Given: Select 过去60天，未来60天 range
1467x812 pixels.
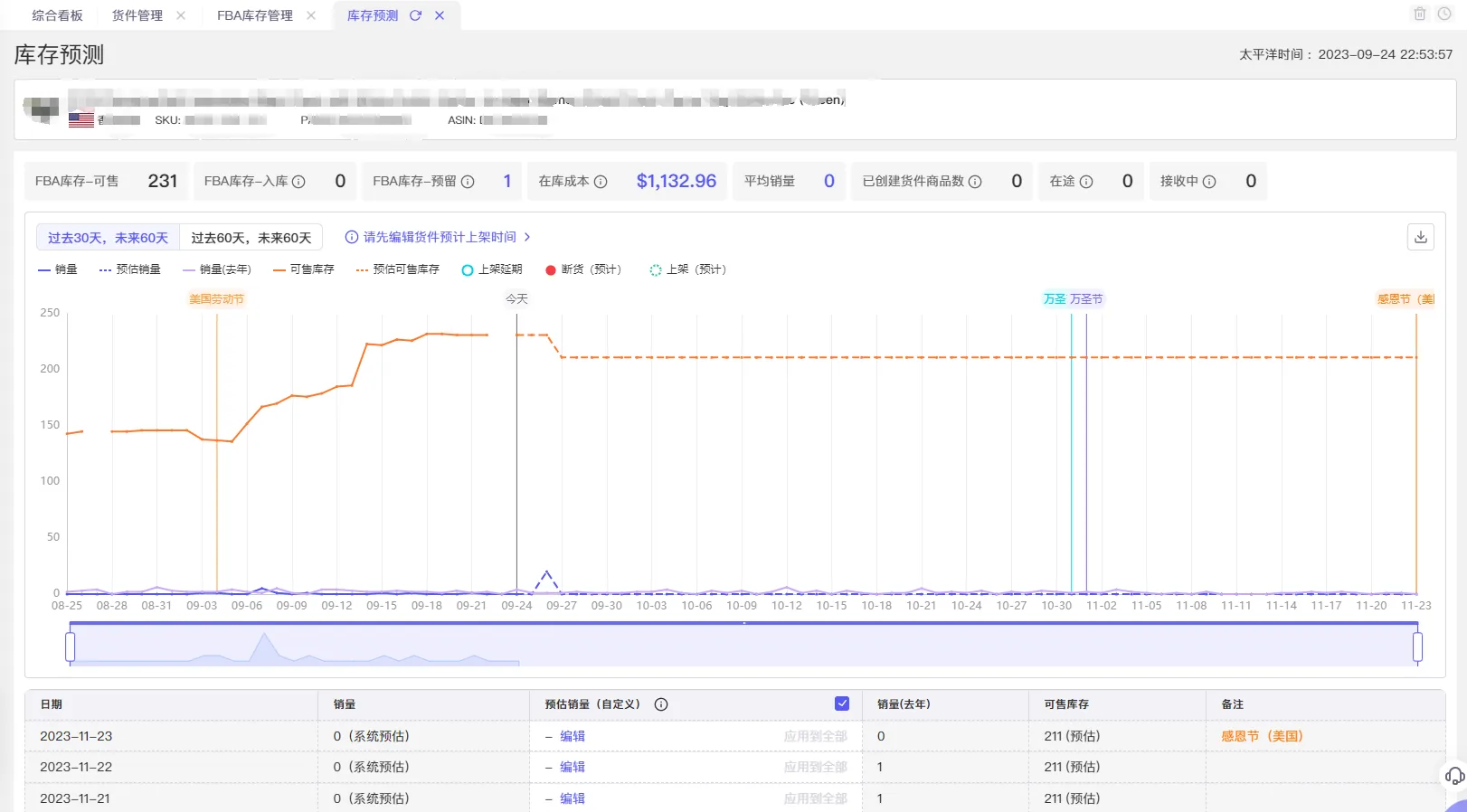Looking at the screenshot, I should tap(251, 238).
